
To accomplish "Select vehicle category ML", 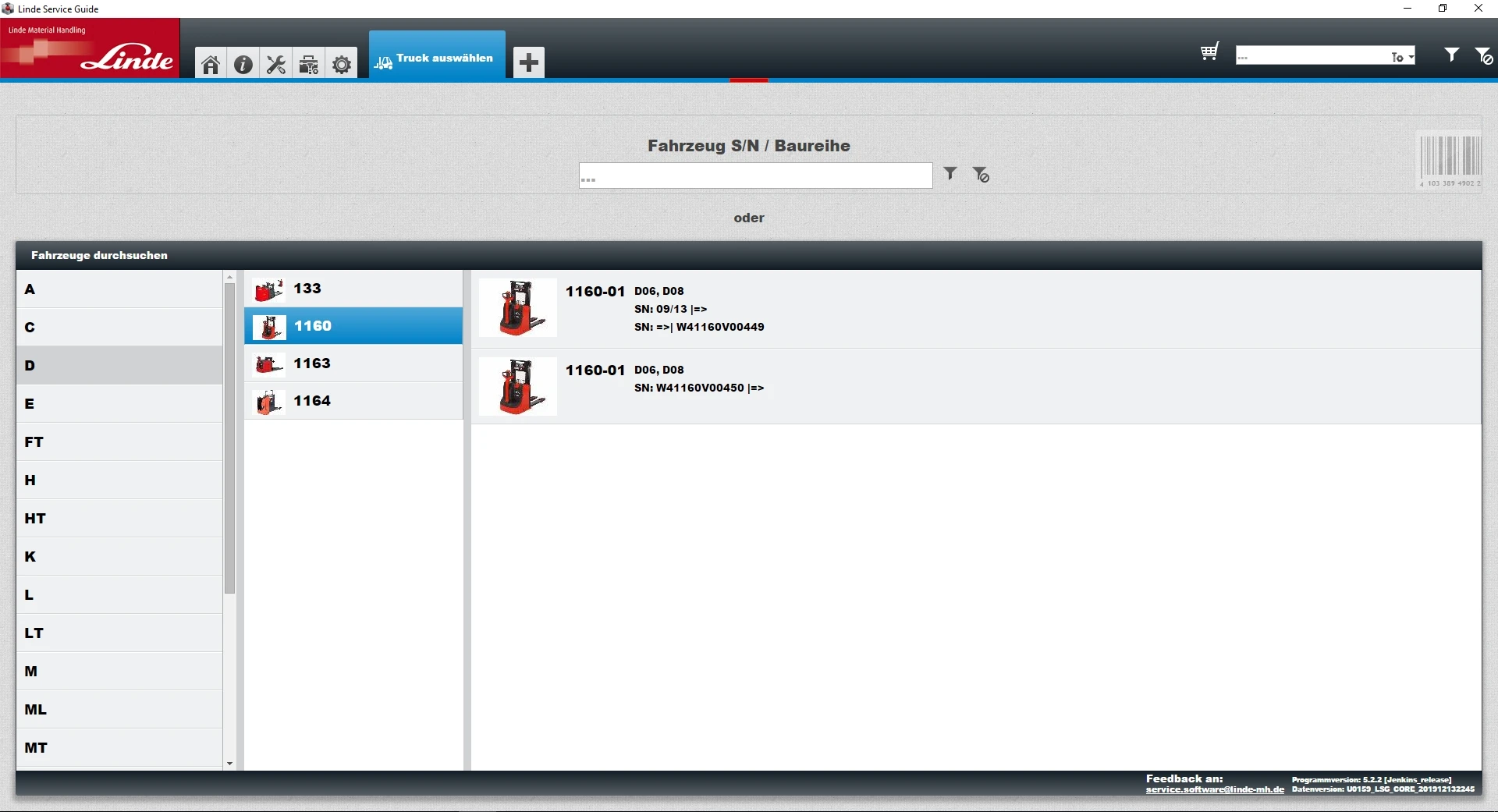I will click(x=119, y=710).
